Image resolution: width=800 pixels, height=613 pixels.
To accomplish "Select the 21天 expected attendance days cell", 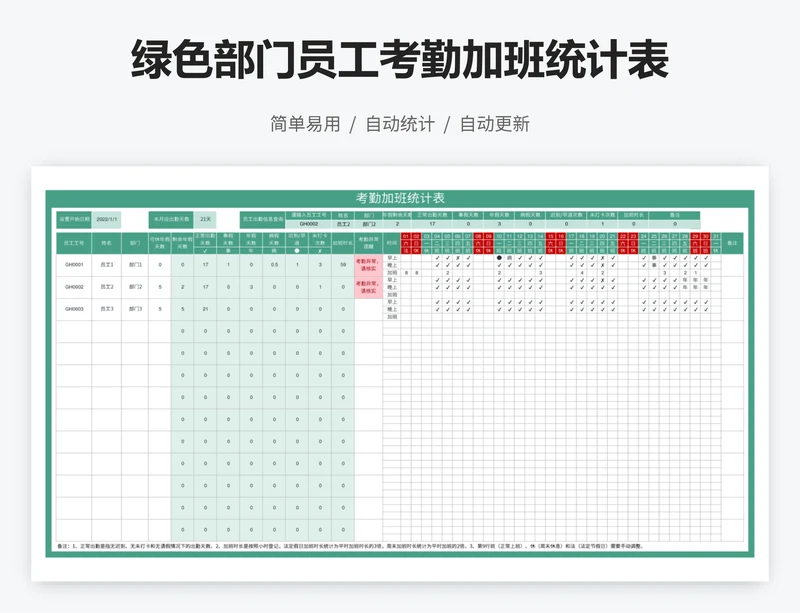I will [x=204, y=219].
